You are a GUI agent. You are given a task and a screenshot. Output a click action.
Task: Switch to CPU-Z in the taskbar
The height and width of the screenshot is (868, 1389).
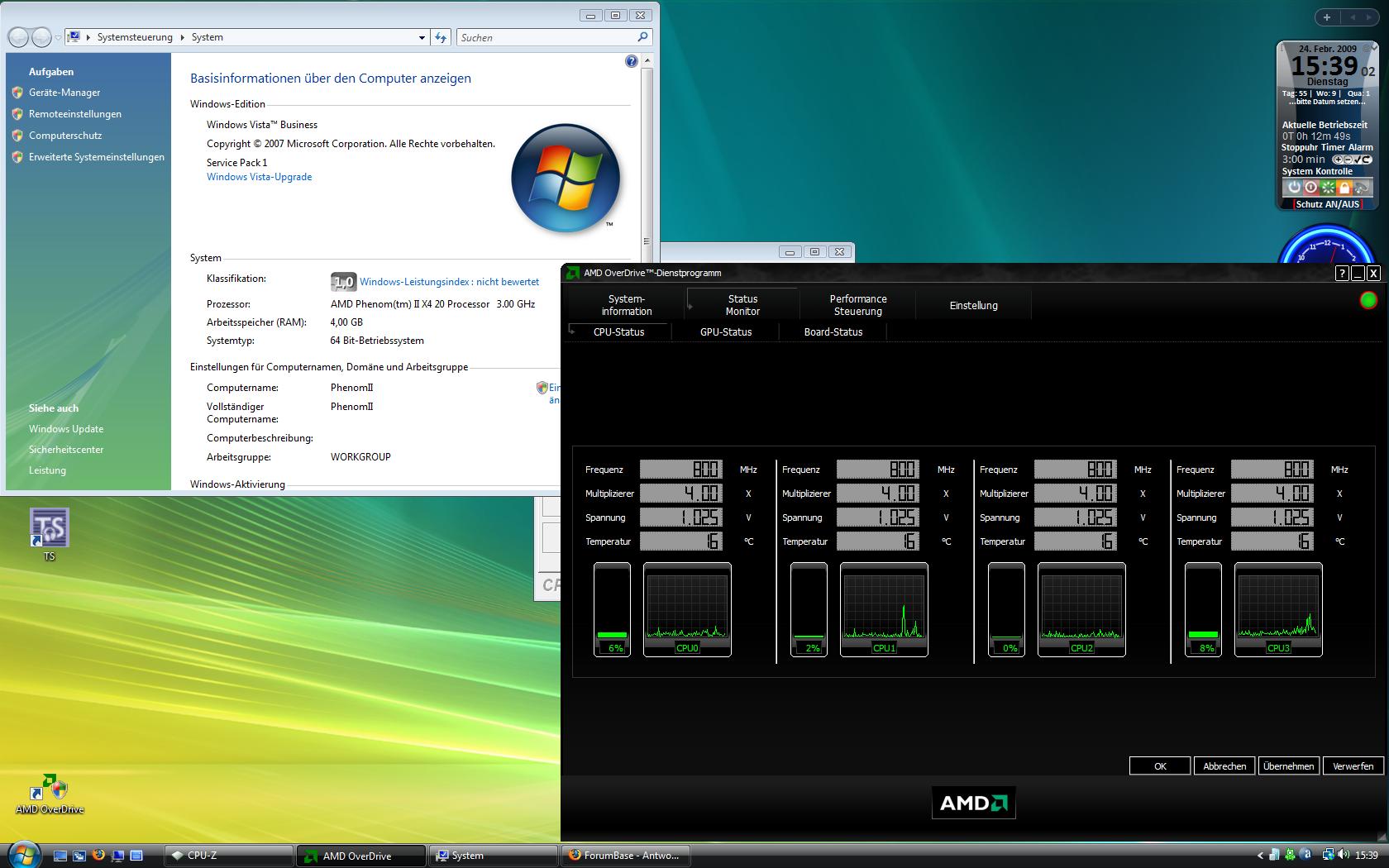[x=229, y=856]
